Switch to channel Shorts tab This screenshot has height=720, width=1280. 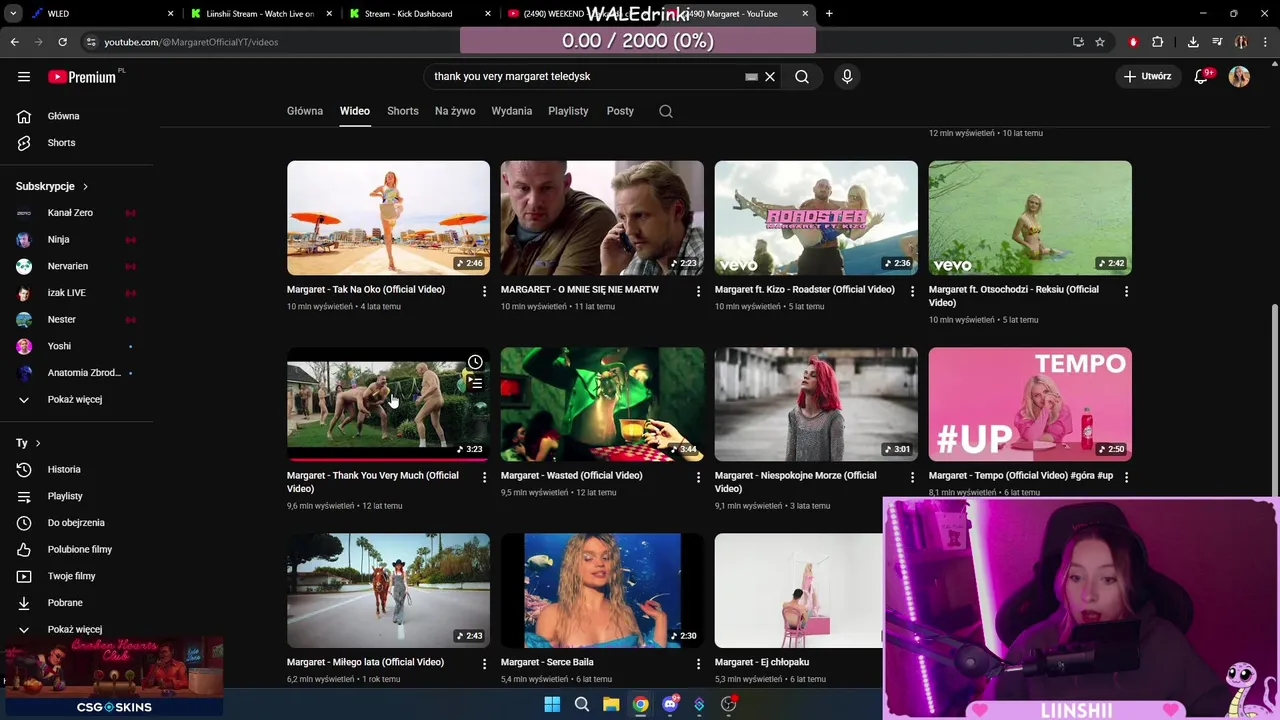tap(403, 111)
